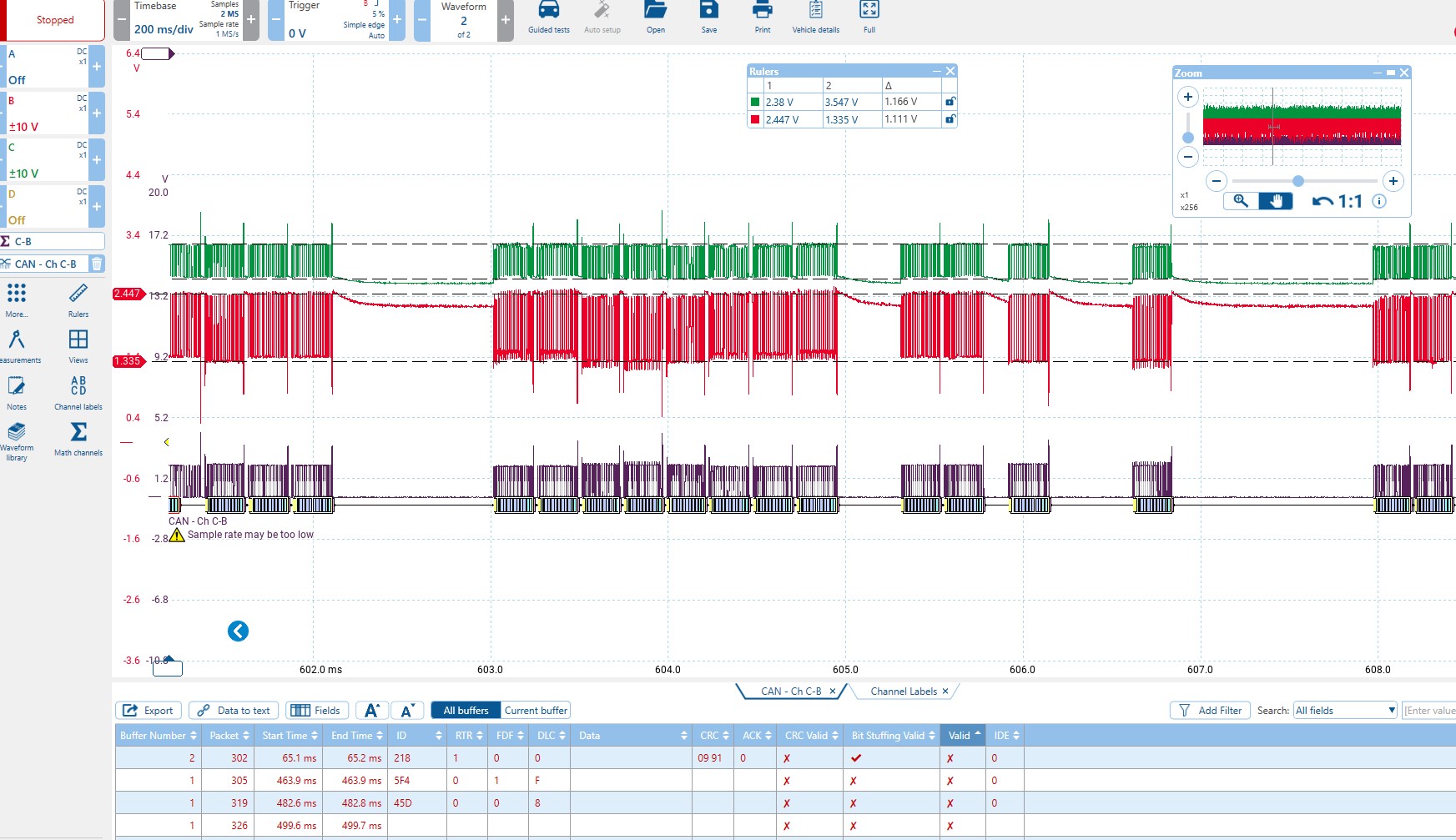Click the Add Filter button
The width and height of the screenshot is (1456, 840).
(1210, 711)
